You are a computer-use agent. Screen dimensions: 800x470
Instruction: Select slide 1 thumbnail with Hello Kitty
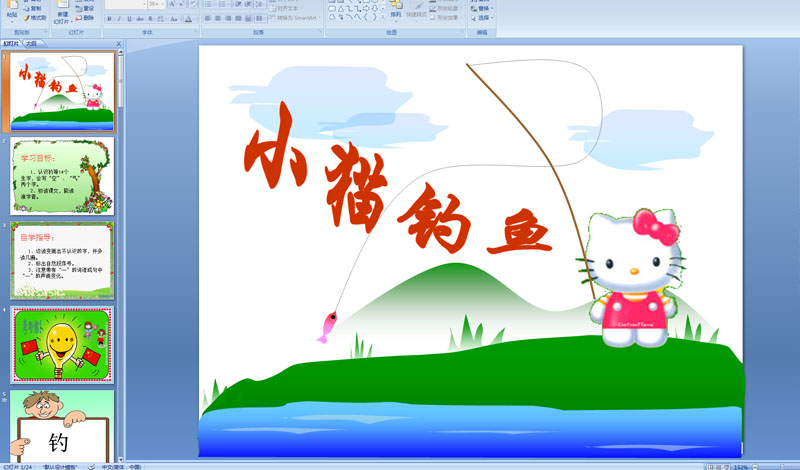(62, 91)
